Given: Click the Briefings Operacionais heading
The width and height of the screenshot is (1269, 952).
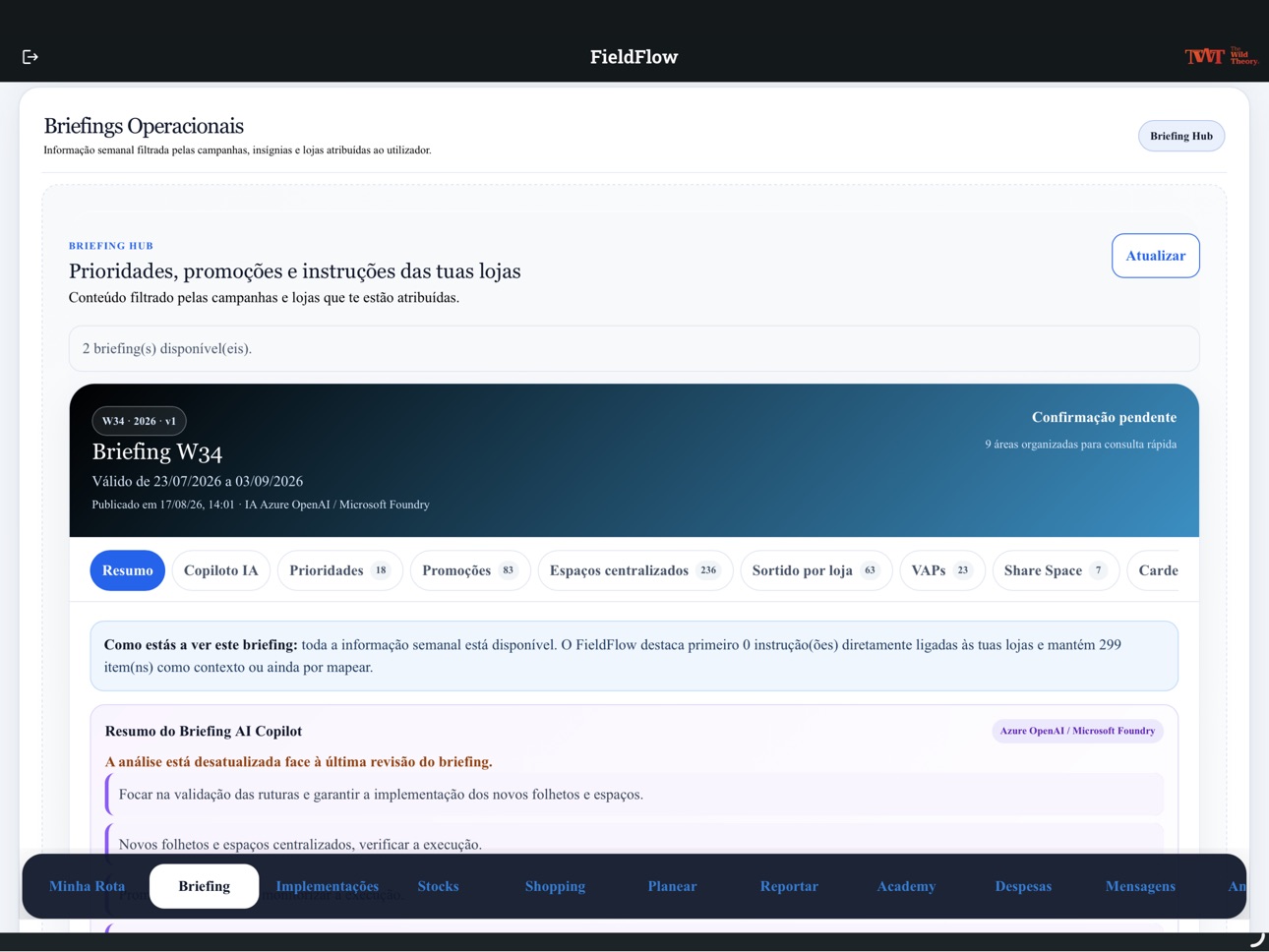Looking at the screenshot, I should (144, 126).
